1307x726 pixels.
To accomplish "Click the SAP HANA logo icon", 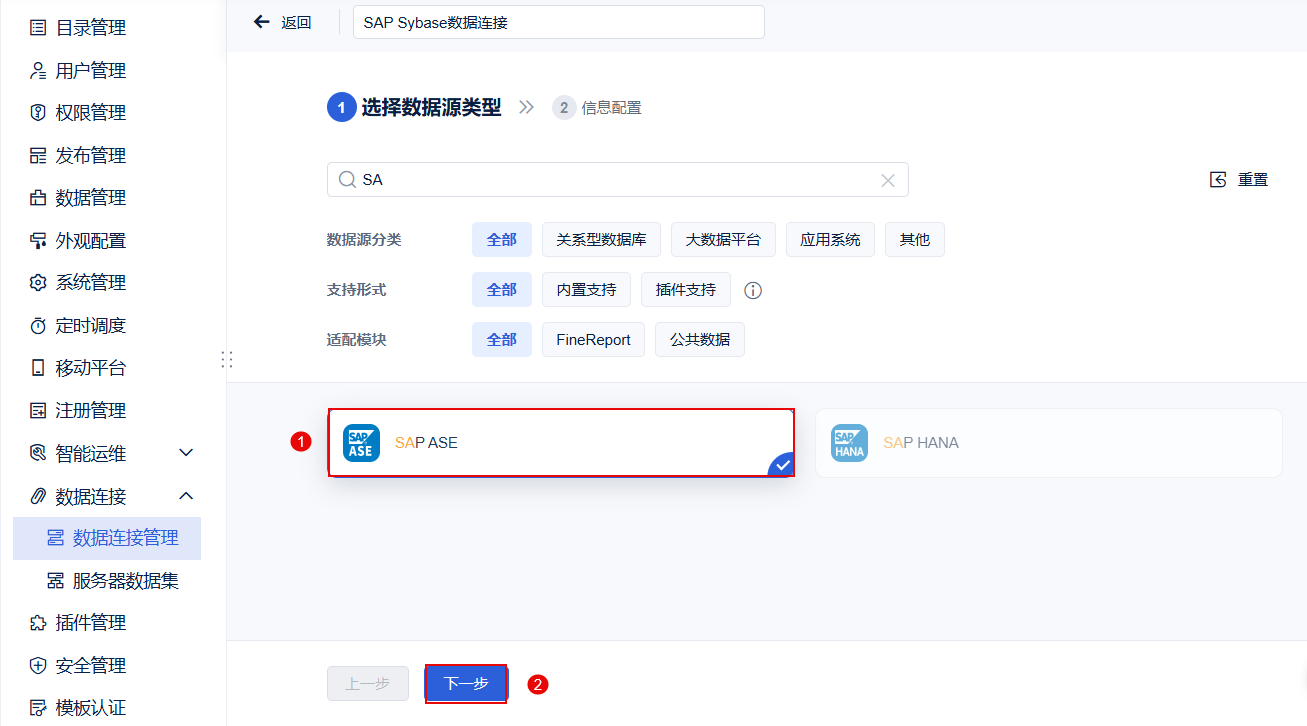I will tap(849, 442).
